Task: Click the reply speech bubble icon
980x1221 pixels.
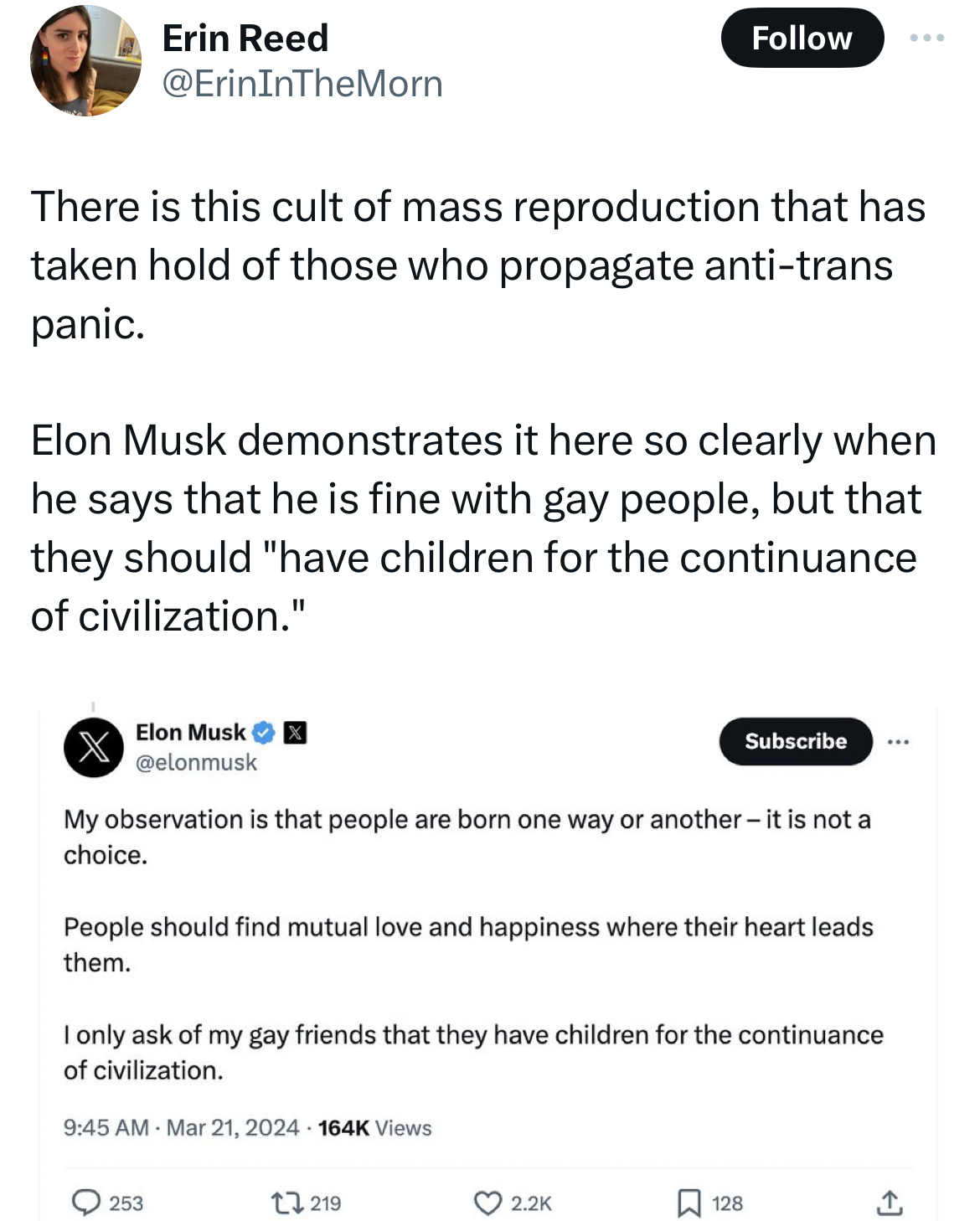Action: click(85, 1203)
